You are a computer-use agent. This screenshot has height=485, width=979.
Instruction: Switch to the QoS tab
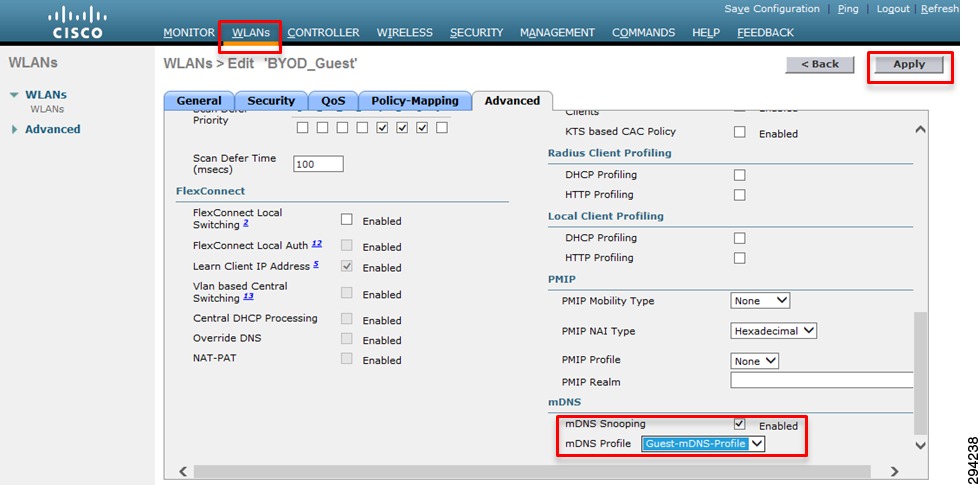pyautogui.click(x=333, y=101)
